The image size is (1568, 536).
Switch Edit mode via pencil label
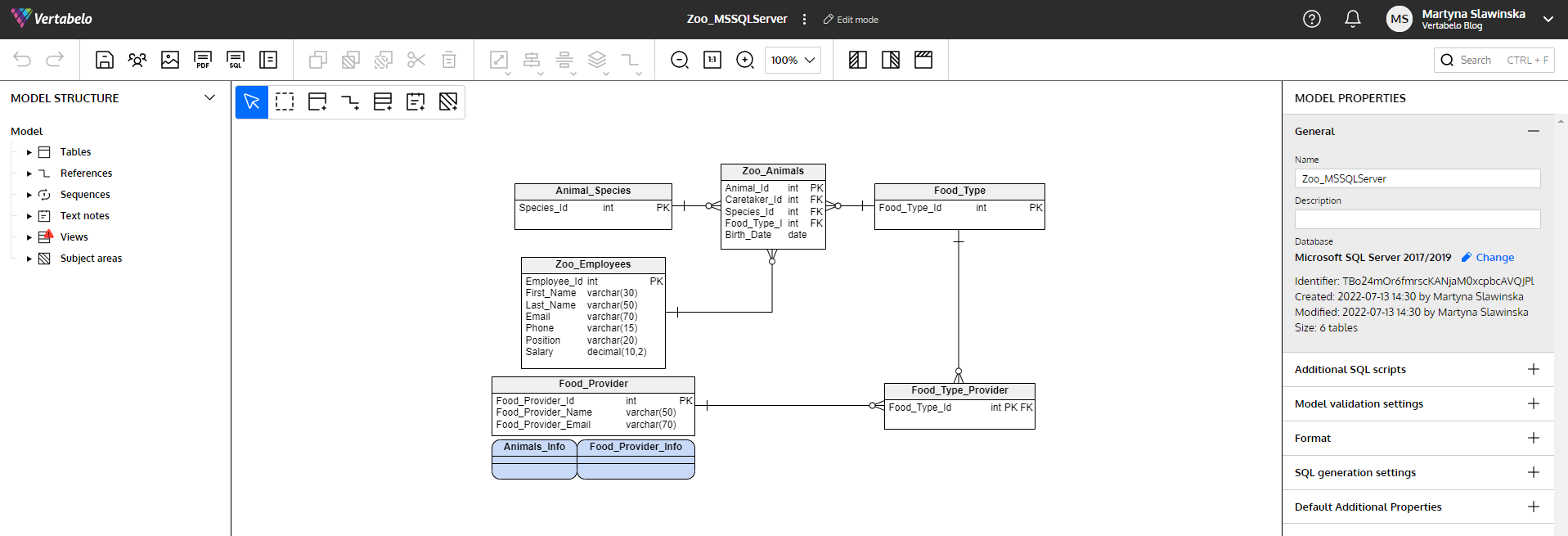point(851,20)
